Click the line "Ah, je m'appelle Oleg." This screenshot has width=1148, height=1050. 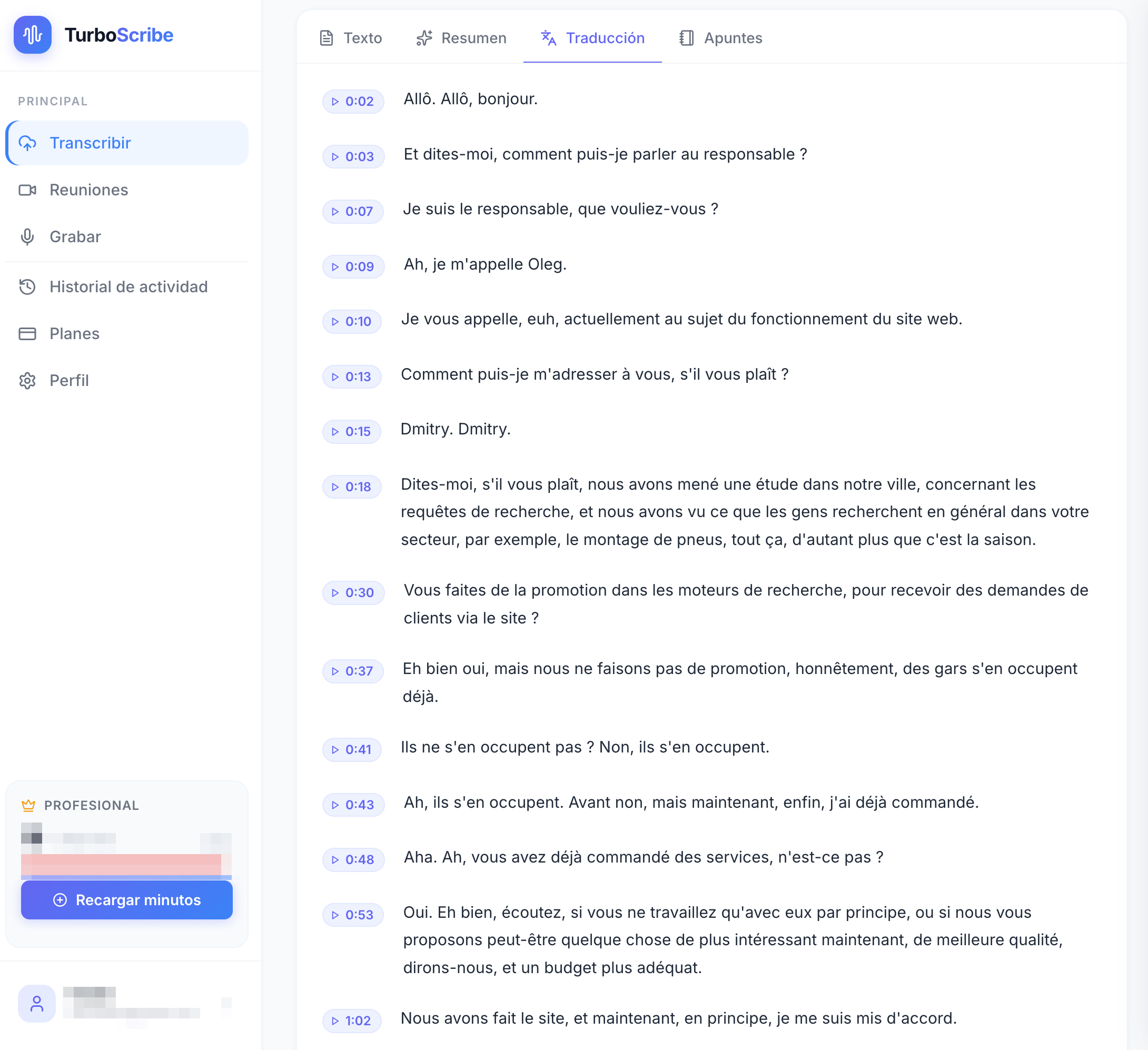[x=485, y=264]
